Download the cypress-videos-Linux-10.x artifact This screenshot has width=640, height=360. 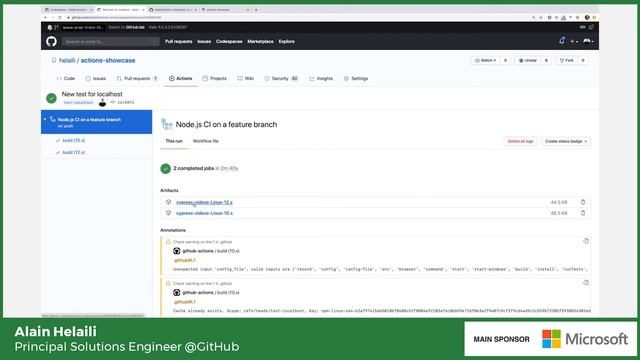[x=204, y=213]
